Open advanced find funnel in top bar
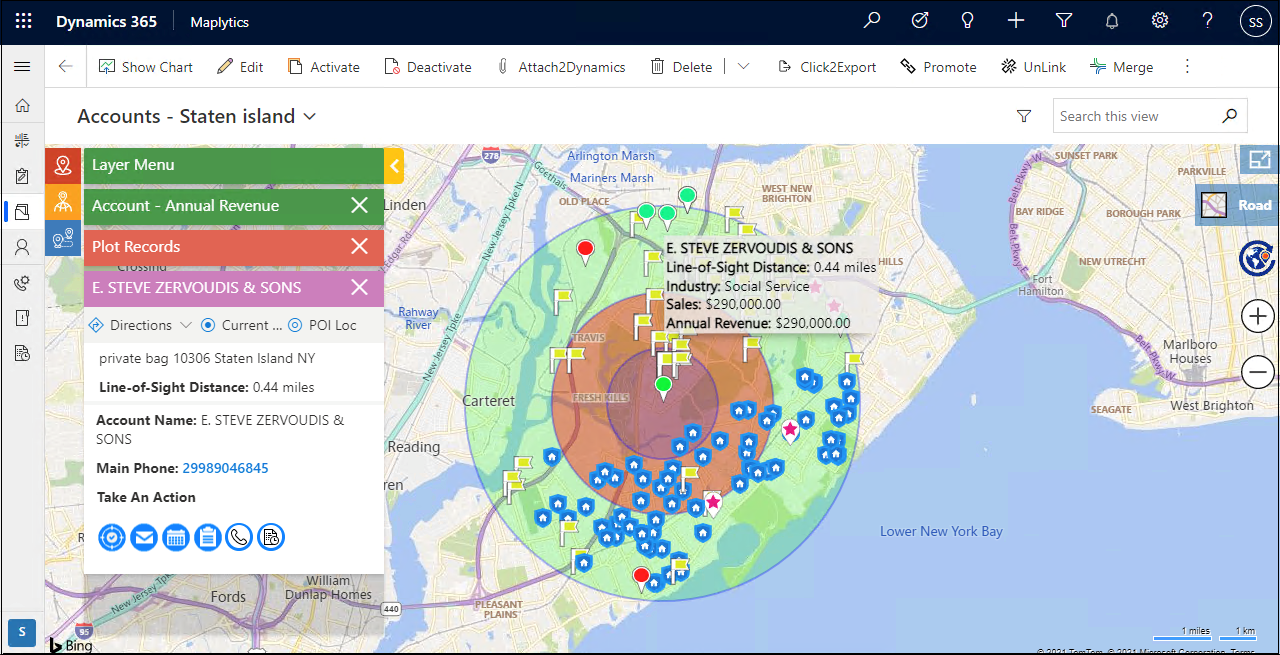Image resolution: width=1280 pixels, height=655 pixels. click(1064, 21)
